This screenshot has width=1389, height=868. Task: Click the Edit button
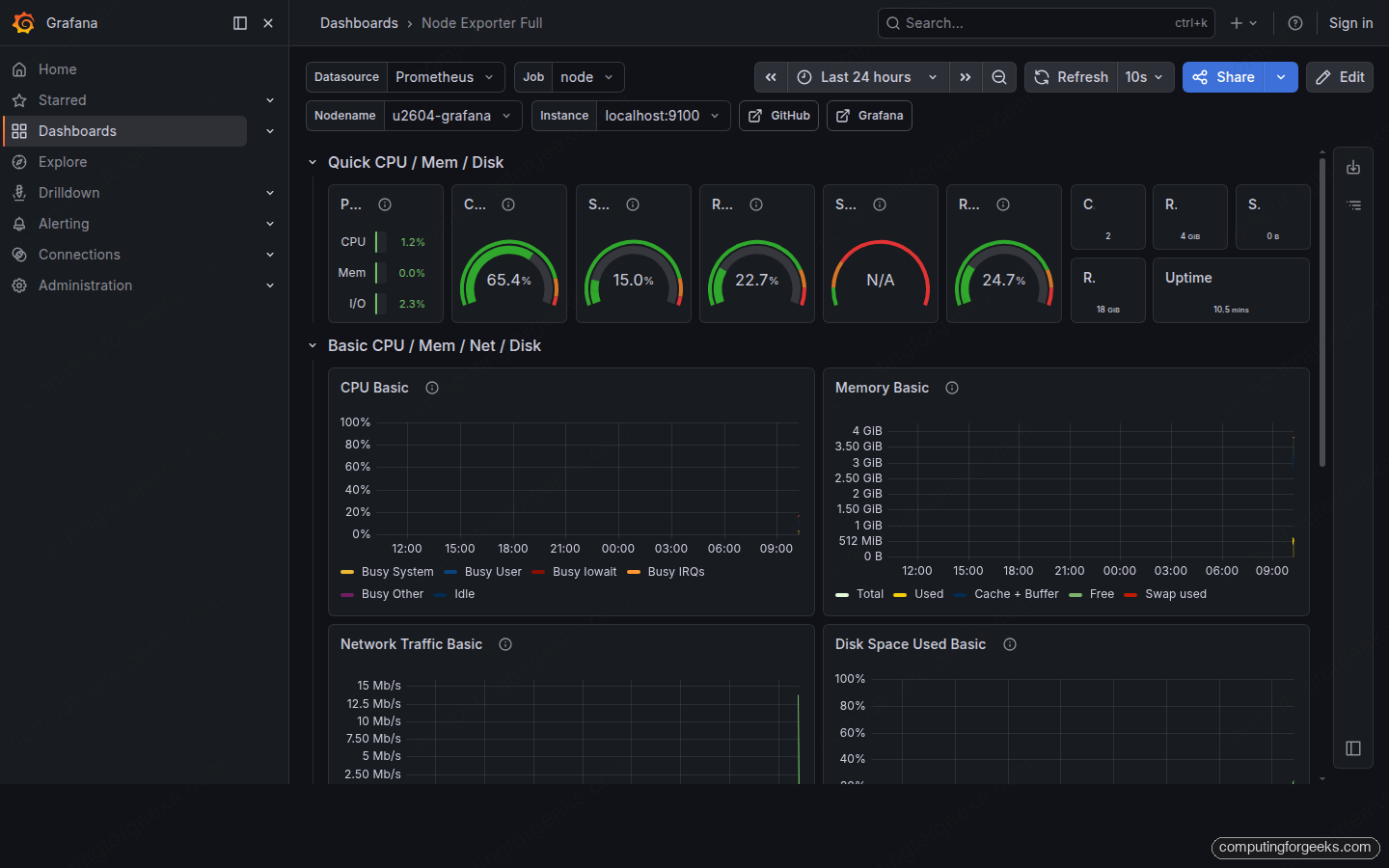pyautogui.click(x=1339, y=77)
